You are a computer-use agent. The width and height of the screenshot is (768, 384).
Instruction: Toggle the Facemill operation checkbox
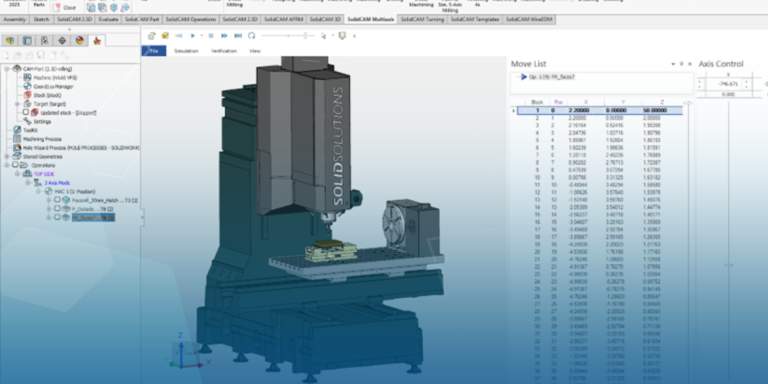57,200
